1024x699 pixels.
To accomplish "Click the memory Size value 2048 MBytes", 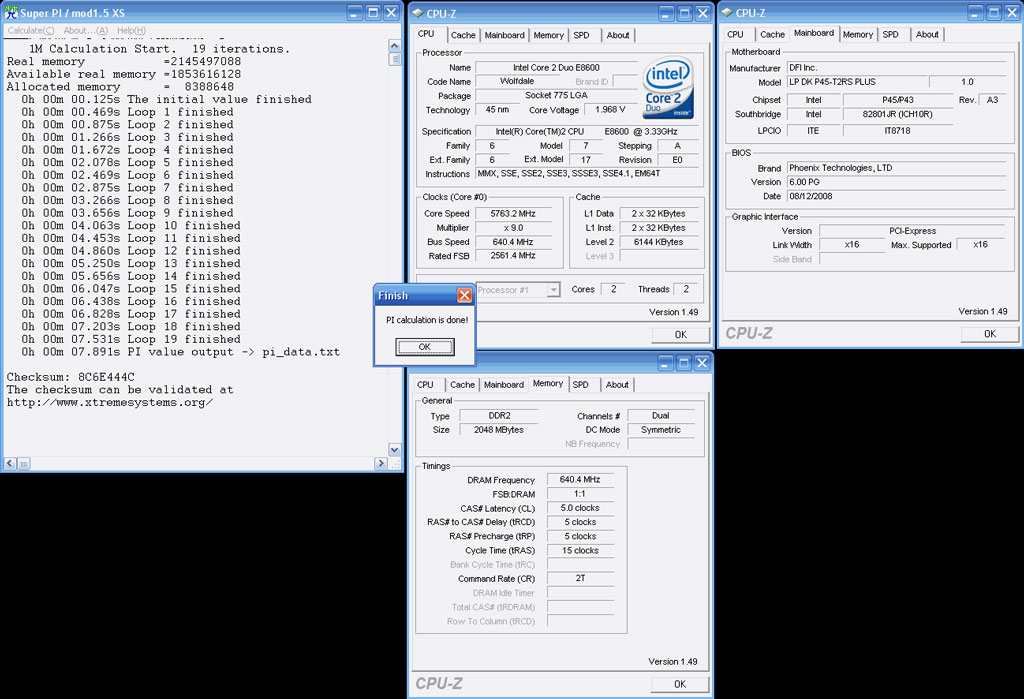I will [499, 430].
